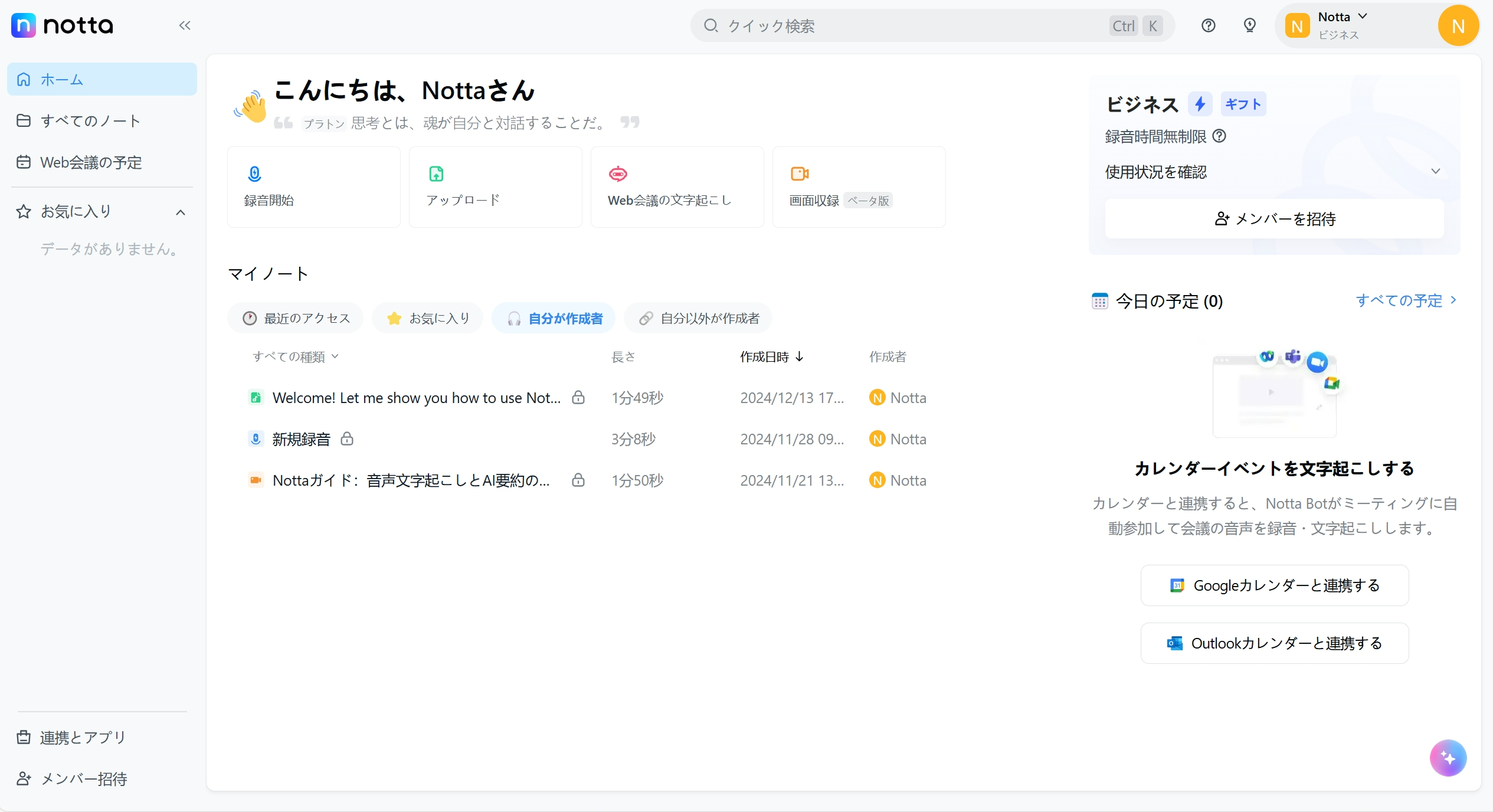Collapse the sidebar with double-chevron icon
The height and width of the screenshot is (812, 1493).
pos(185,25)
